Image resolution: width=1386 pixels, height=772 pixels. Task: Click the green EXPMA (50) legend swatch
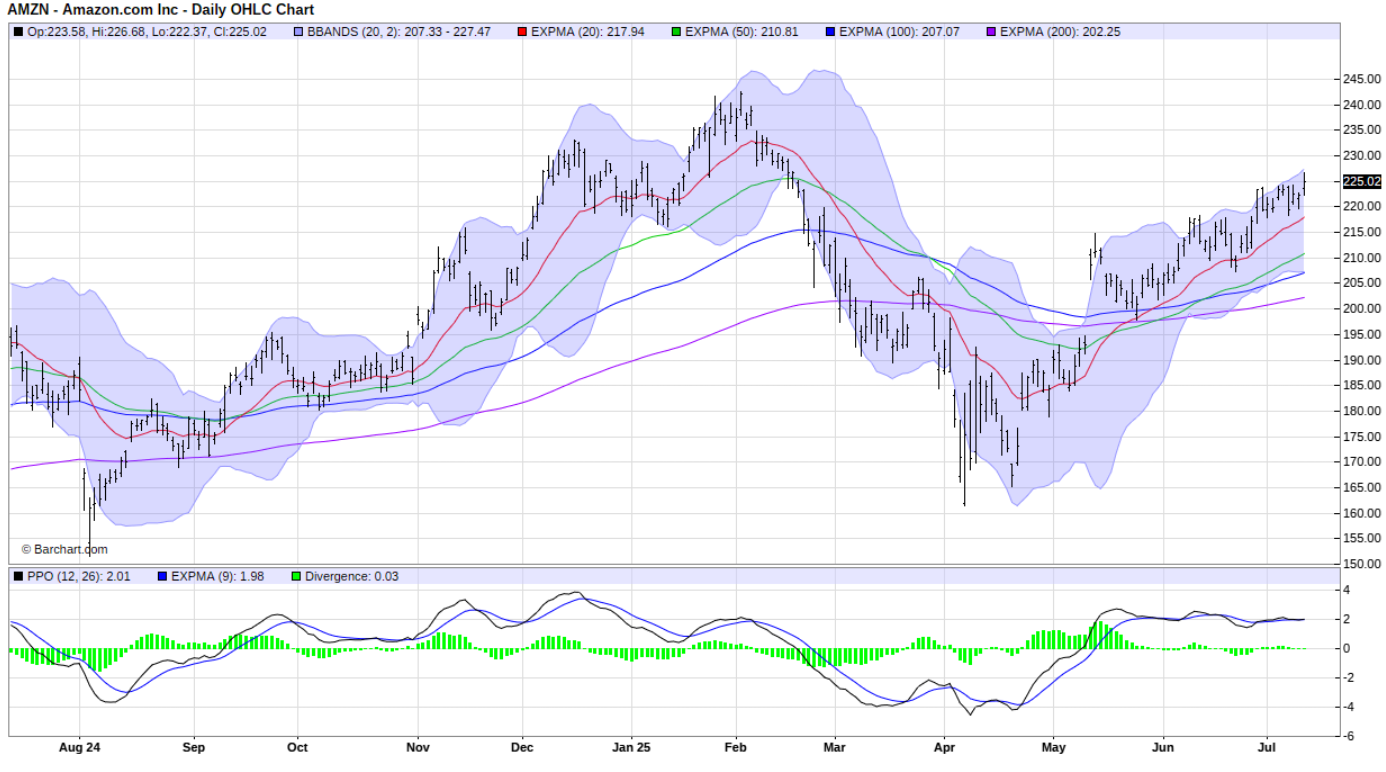[x=676, y=32]
